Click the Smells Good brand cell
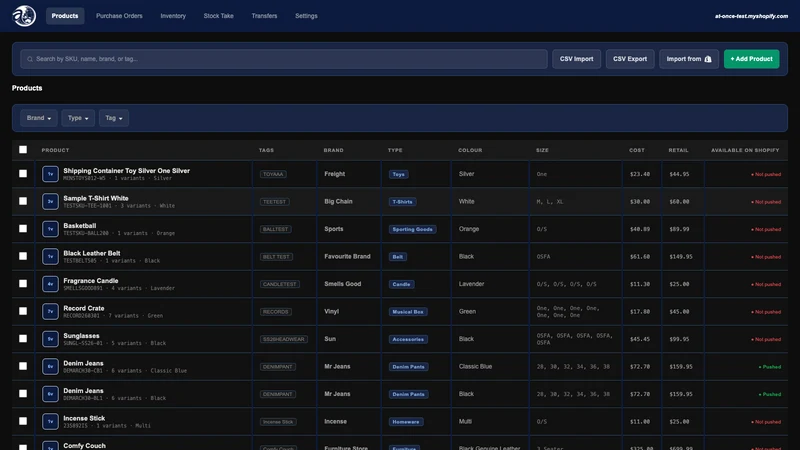The image size is (800, 450). tap(343, 284)
